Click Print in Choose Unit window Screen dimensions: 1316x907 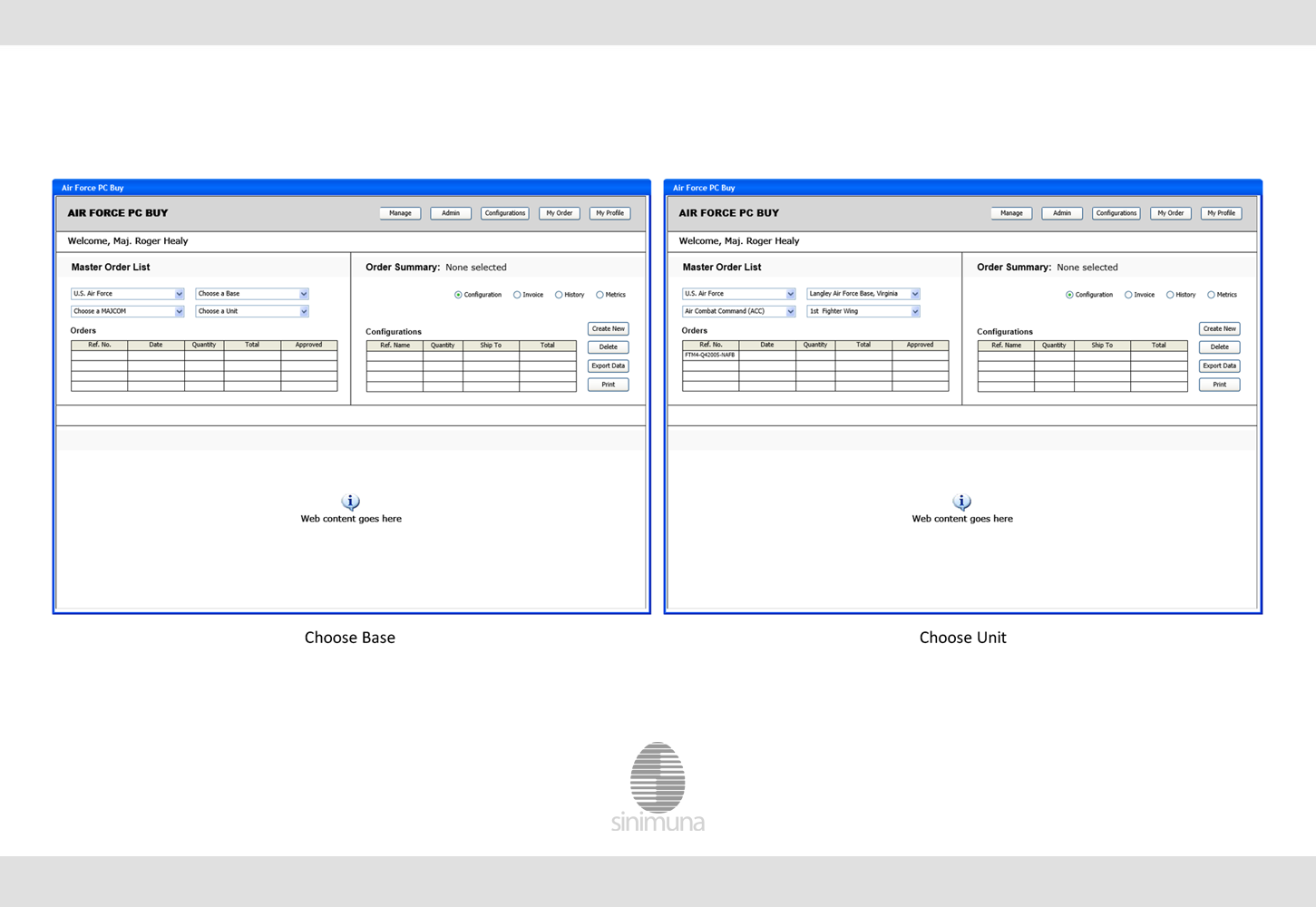tap(1220, 385)
